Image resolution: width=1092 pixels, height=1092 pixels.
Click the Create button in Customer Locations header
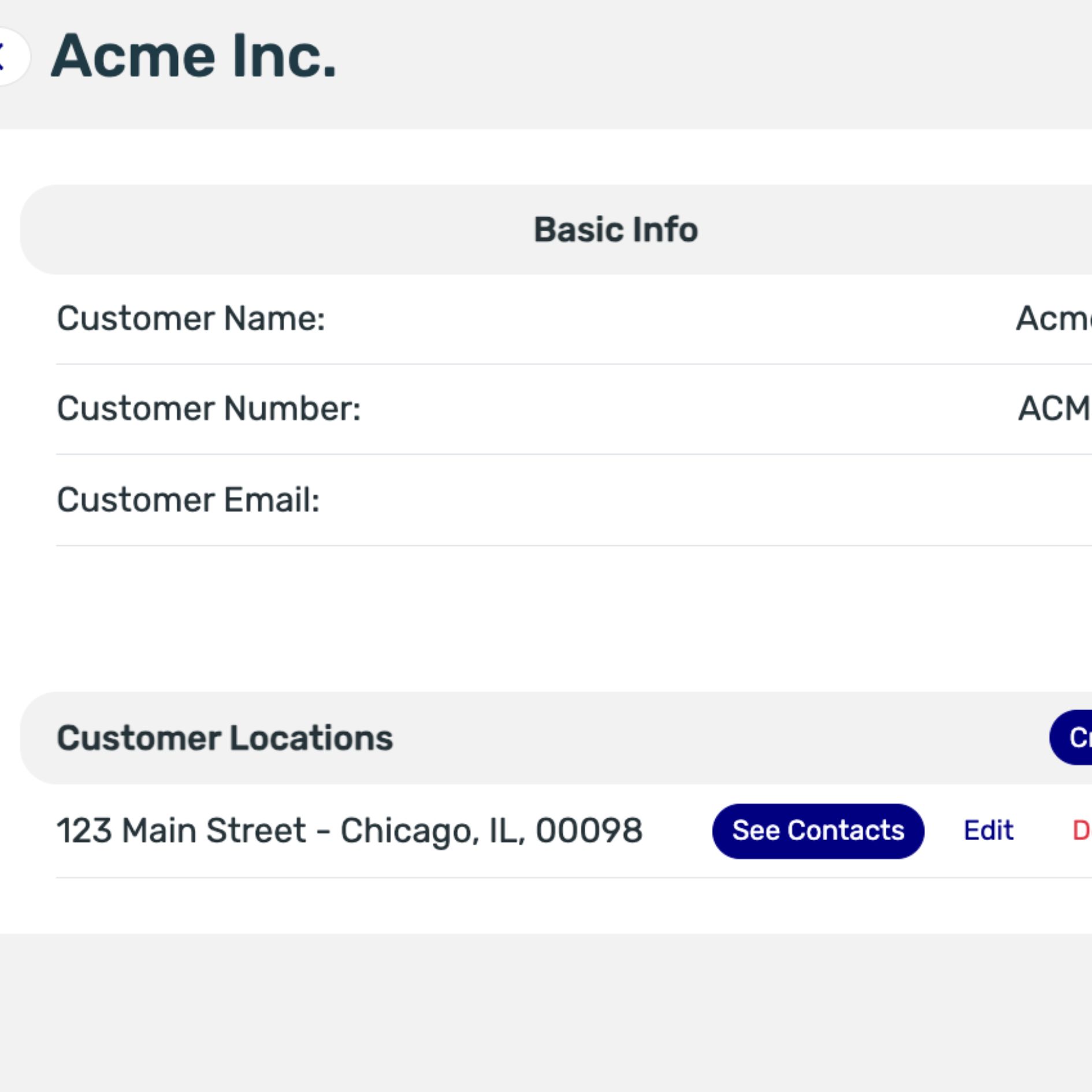1080,737
